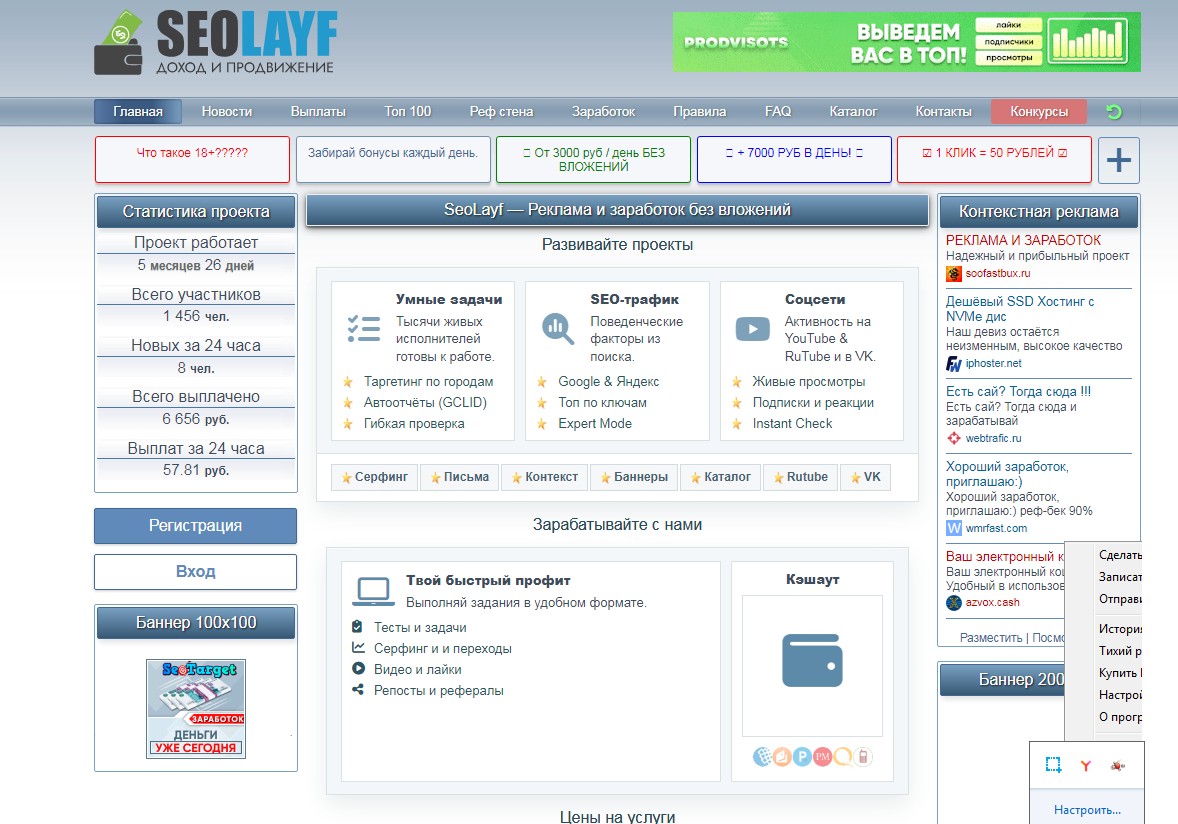Click the plus icon to add an ad

[x=1119, y=160]
